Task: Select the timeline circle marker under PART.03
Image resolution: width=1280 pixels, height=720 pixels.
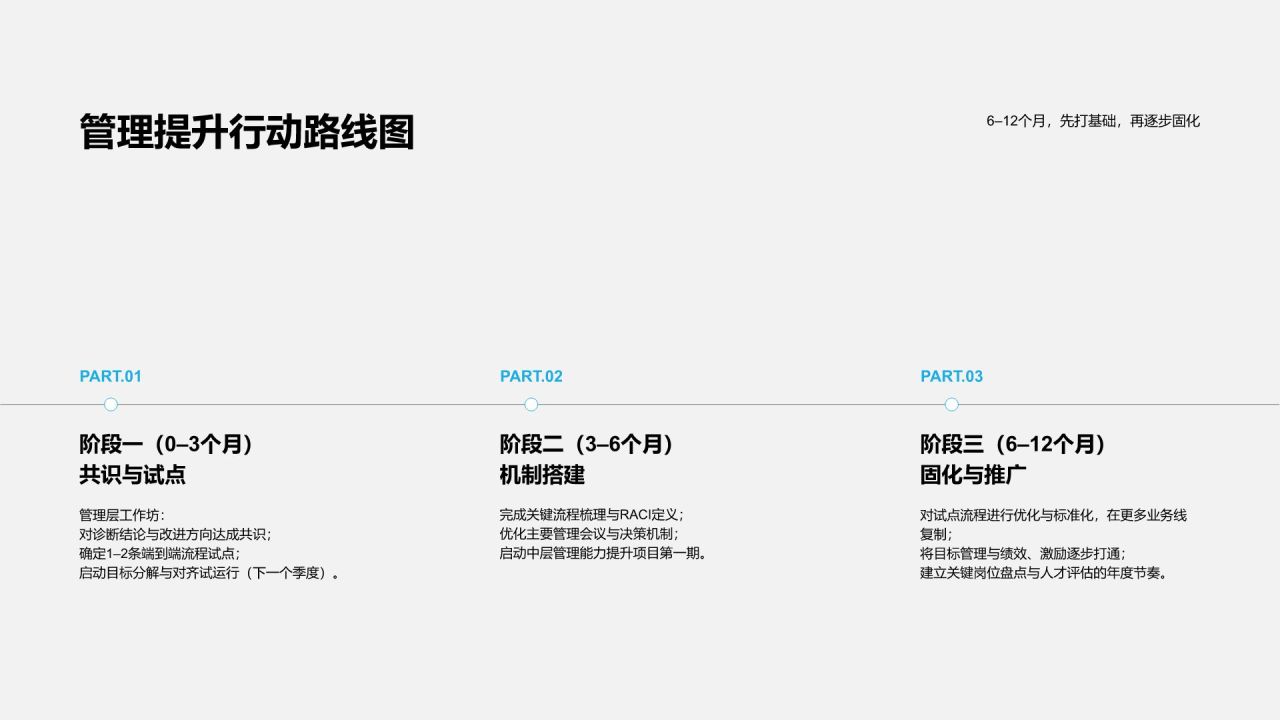Action: [951, 404]
